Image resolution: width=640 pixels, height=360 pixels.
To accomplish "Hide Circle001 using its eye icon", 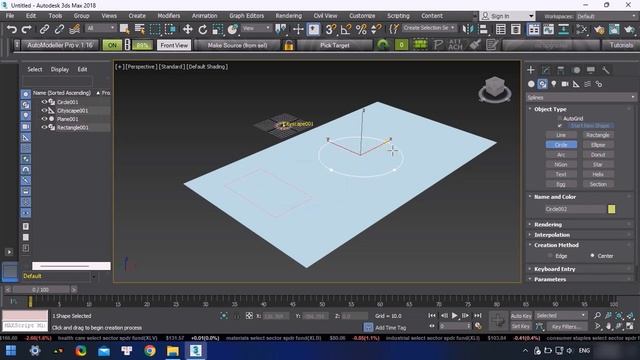I will coord(44,102).
